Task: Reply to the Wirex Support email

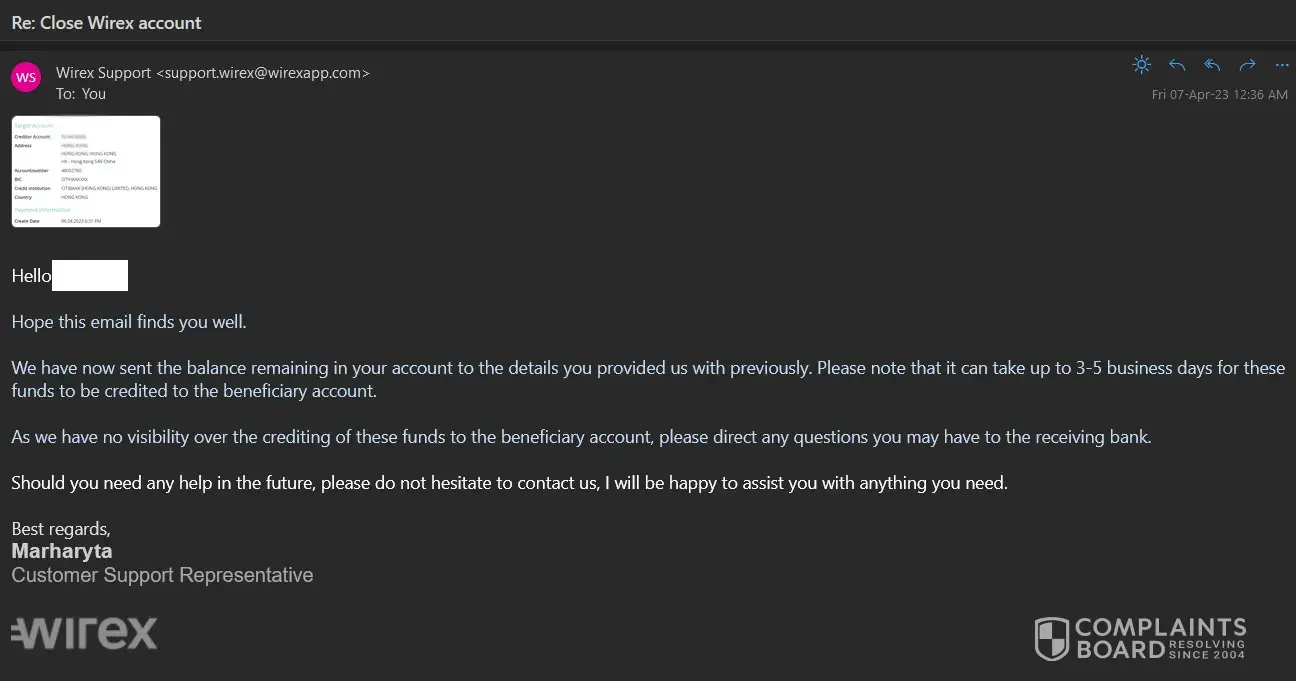Action: coord(1177,65)
